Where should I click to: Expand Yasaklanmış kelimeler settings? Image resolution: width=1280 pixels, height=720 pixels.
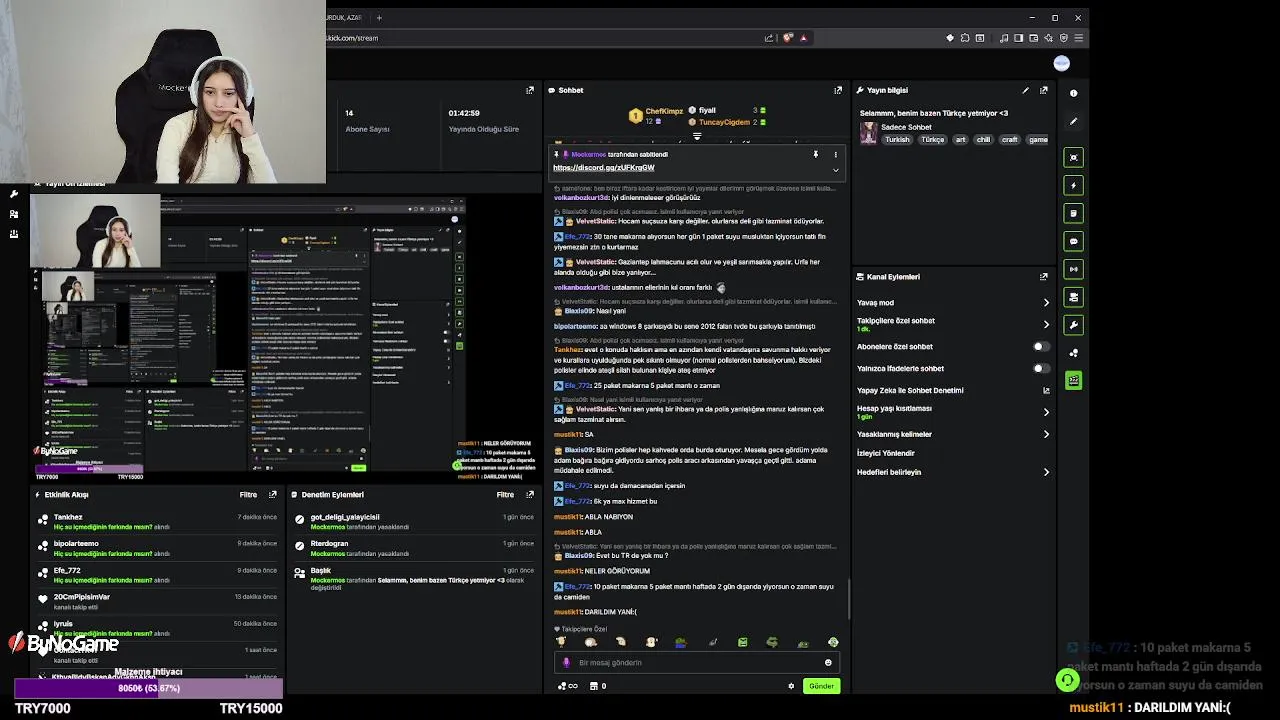tap(1046, 434)
